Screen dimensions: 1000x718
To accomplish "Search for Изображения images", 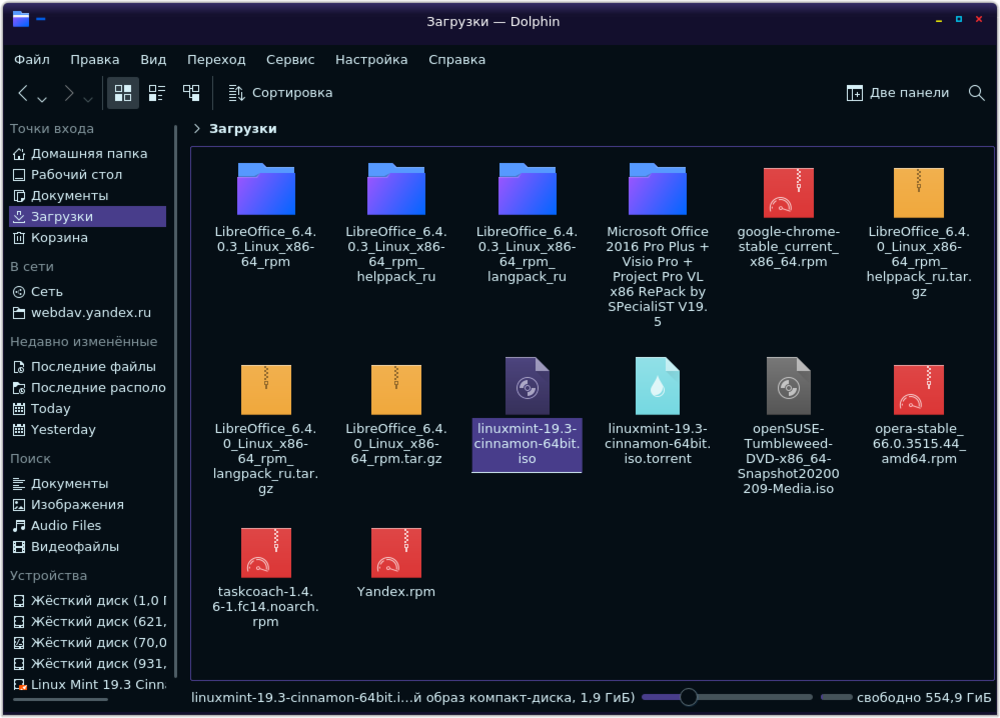I will 88,505.
